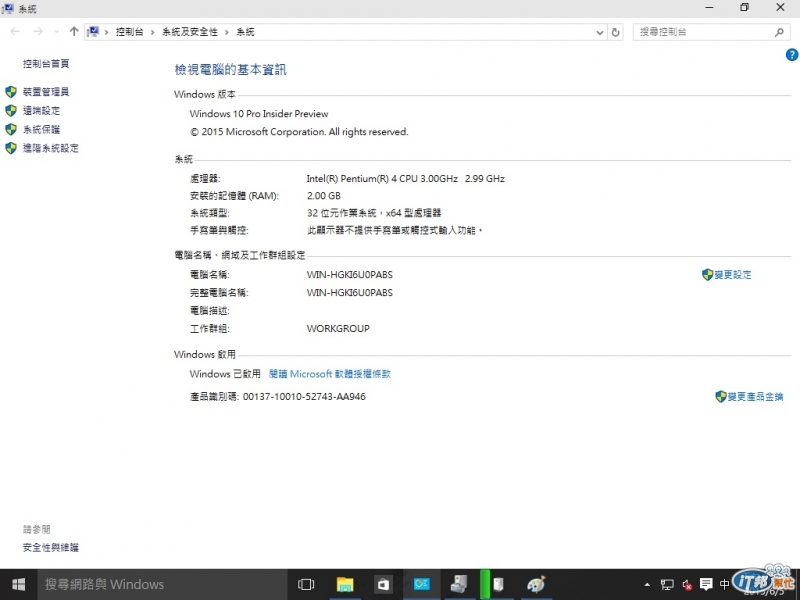Click the taskbar search box 搜尋網路與 Windows
800x600 pixels.
point(162,585)
